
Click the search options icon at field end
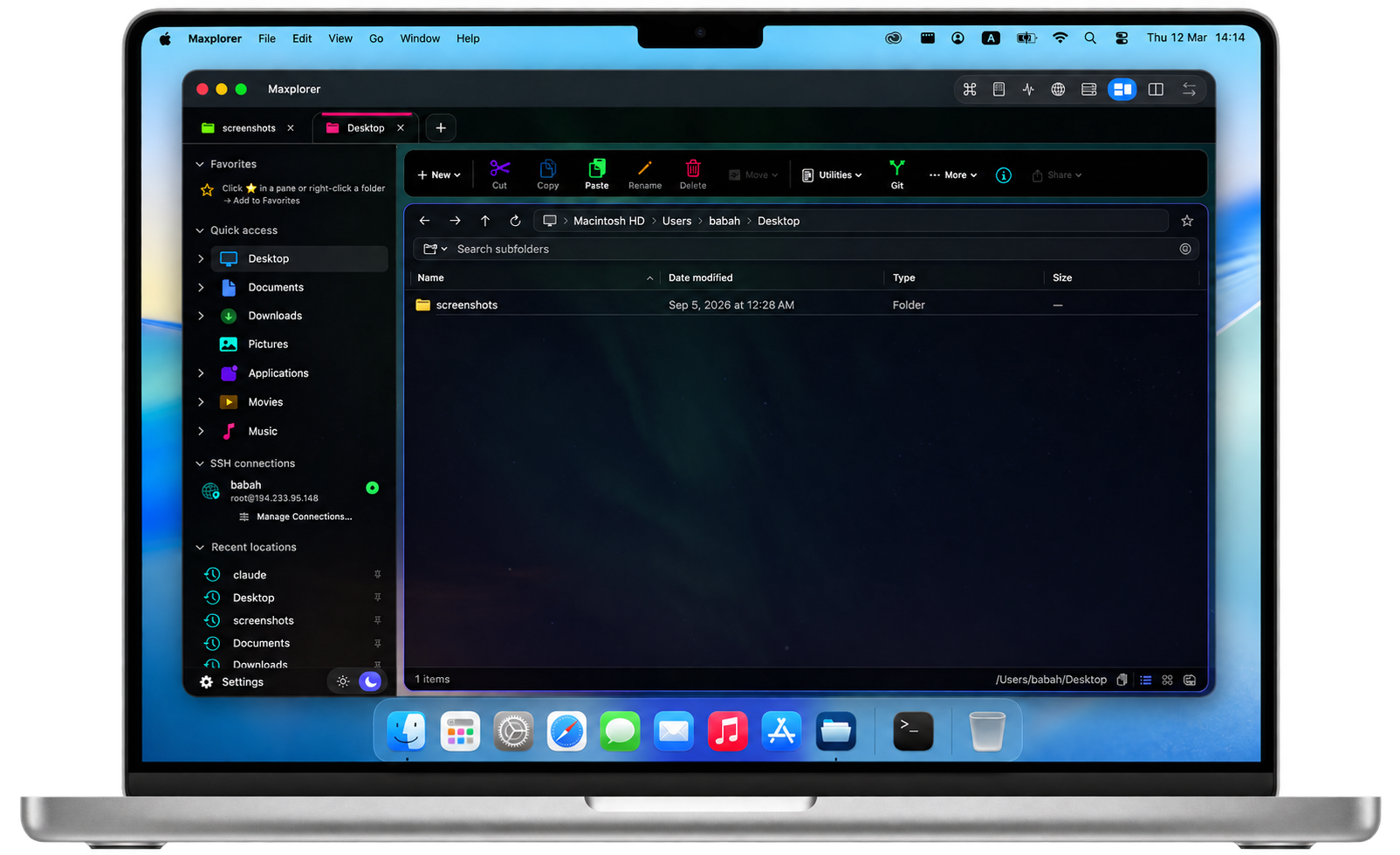[x=1185, y=249]
